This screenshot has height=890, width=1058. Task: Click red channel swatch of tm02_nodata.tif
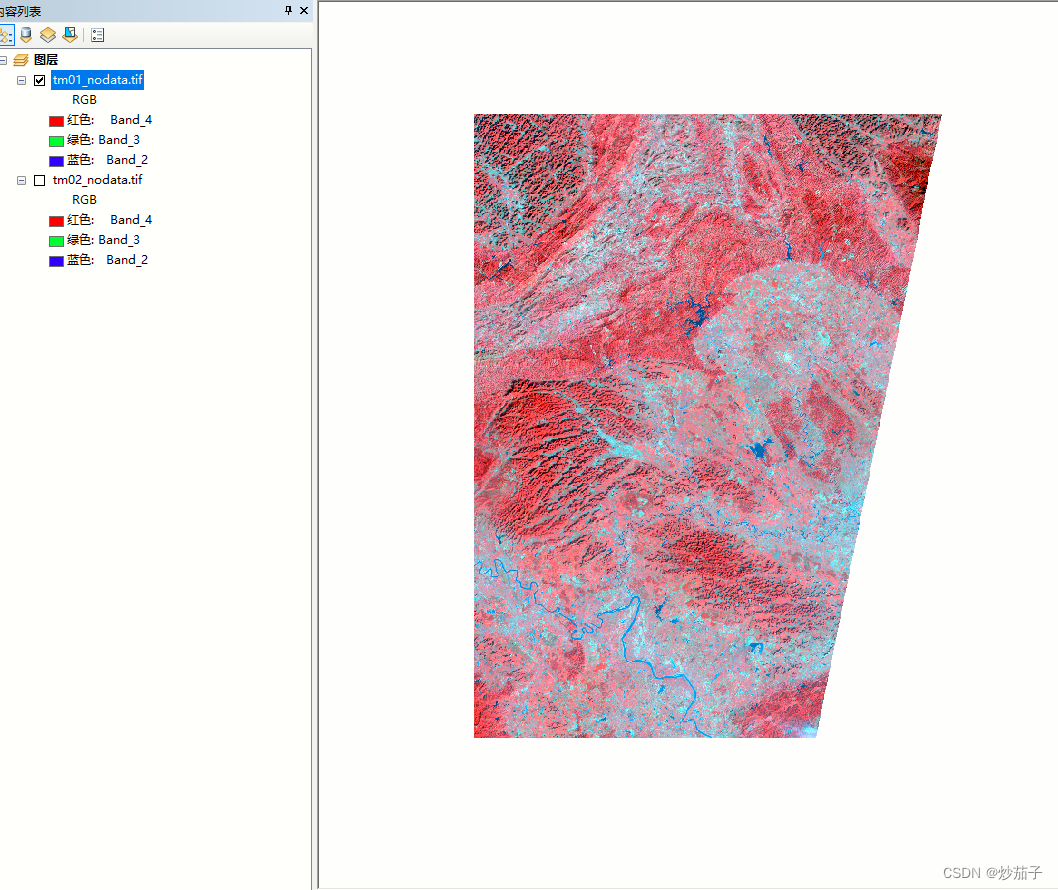click(57, 221)
